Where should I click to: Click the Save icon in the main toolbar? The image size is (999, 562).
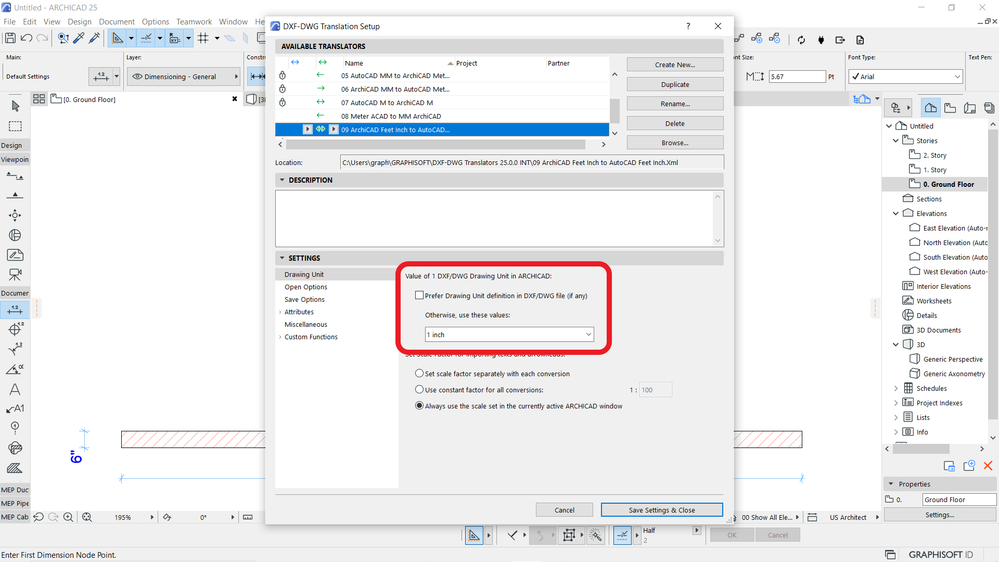(x=10, y=38)
